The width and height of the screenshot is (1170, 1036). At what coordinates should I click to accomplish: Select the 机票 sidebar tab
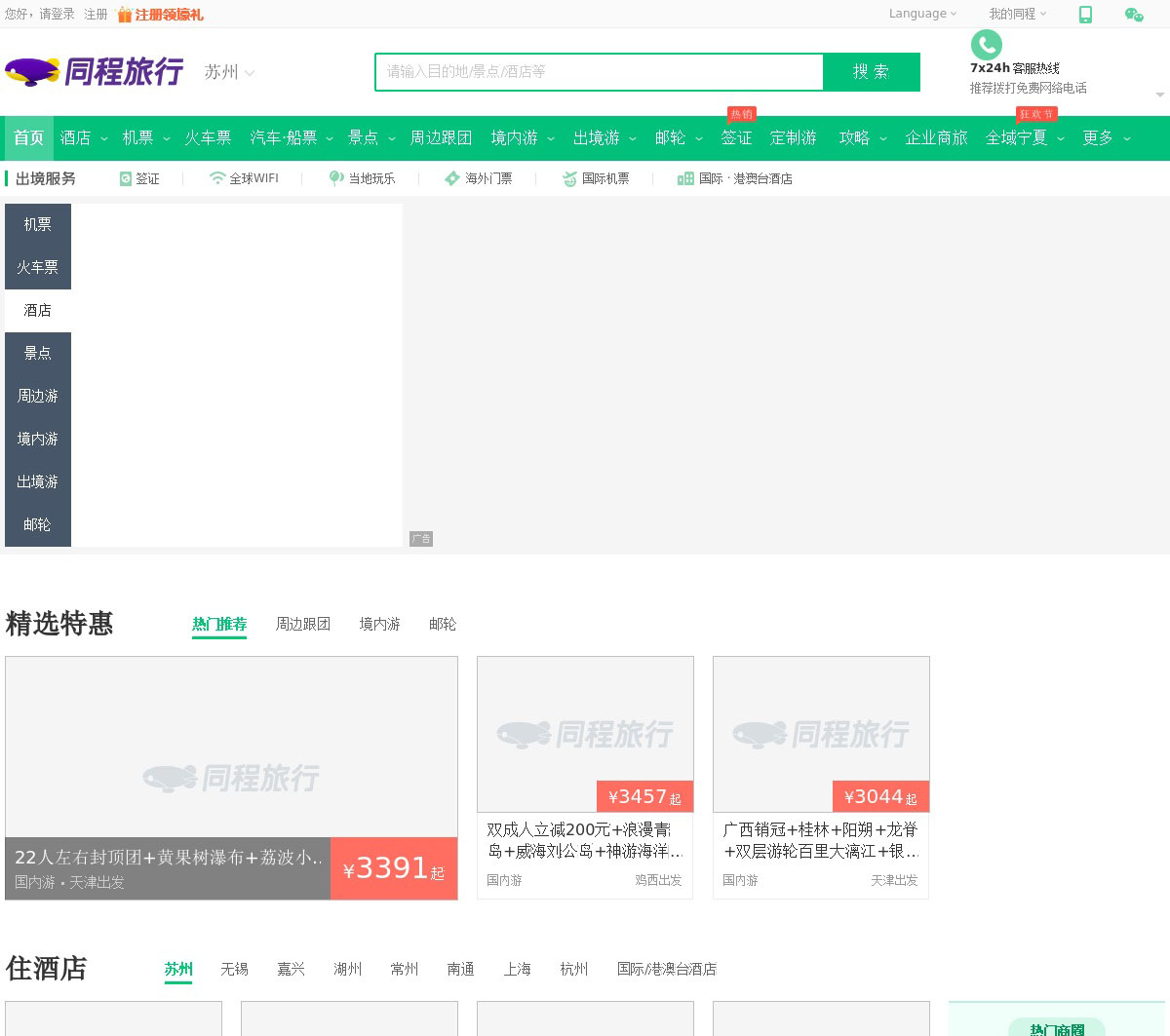(38, 225)
